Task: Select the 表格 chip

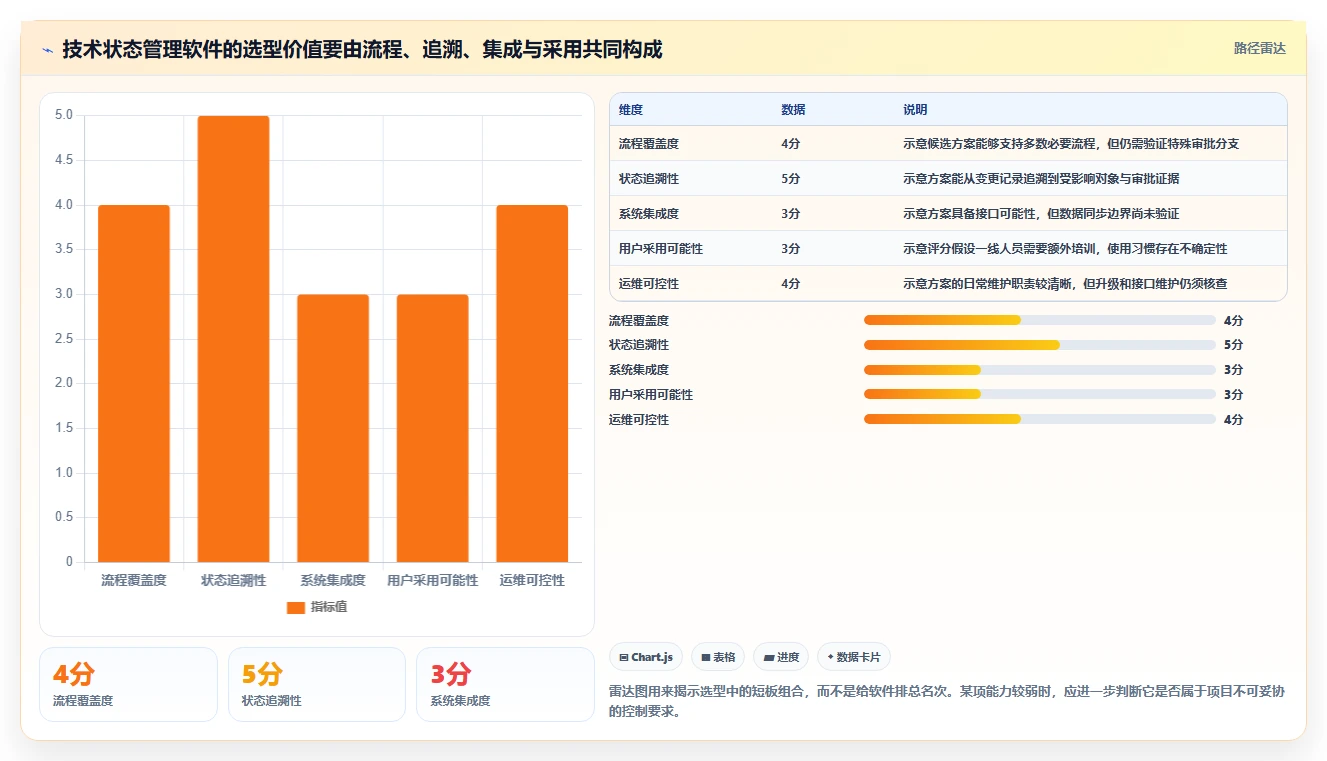Action: (717, 657)
